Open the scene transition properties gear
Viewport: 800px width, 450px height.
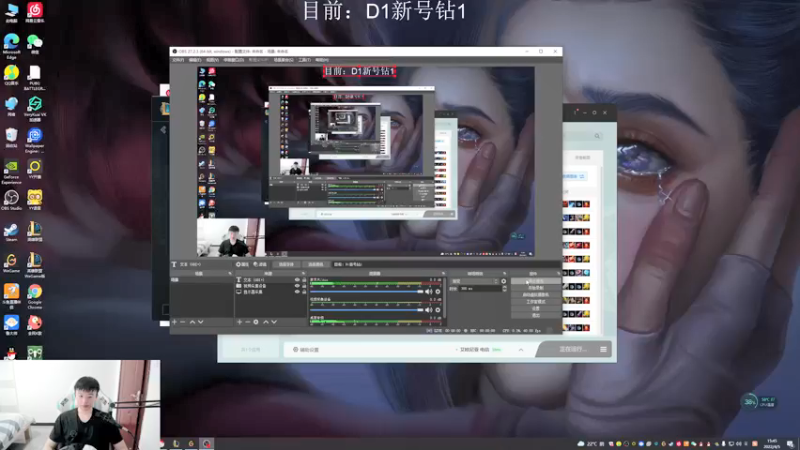(504, 281)
